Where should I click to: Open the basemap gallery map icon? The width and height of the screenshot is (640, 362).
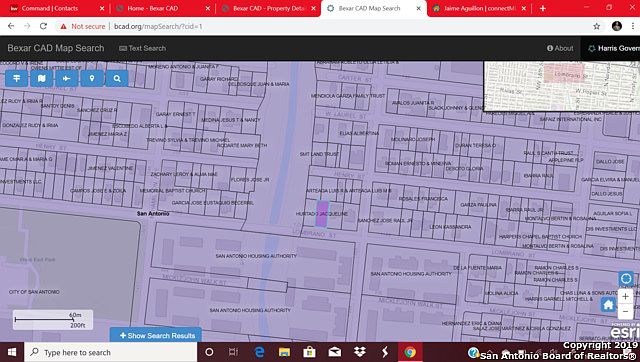pos(42,78)
